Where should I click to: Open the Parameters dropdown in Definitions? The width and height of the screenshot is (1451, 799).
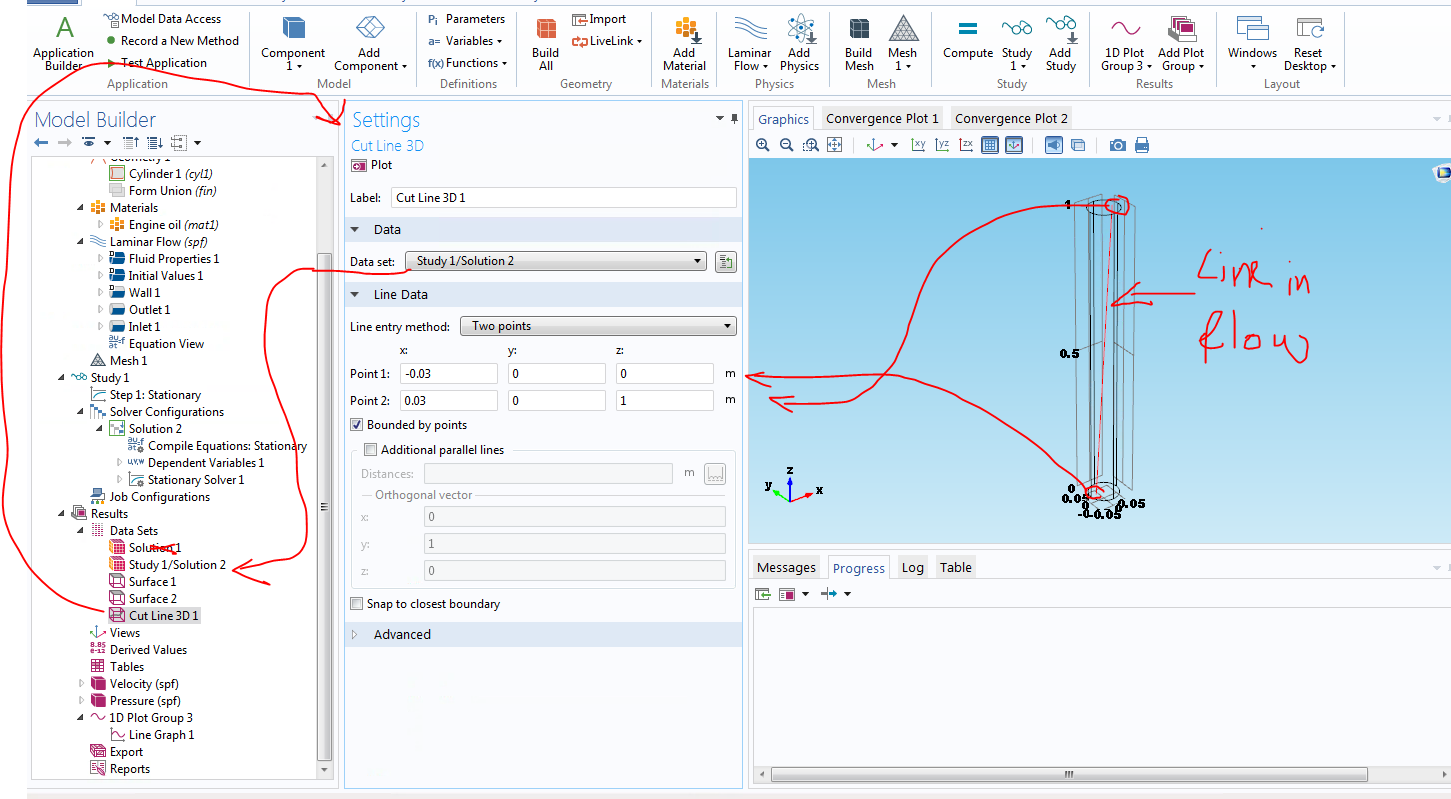[x=466, y=19]
